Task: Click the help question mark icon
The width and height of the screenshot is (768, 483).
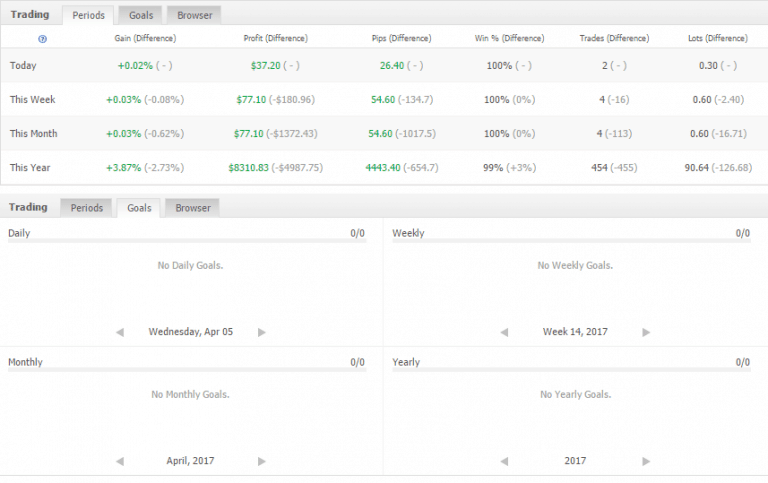Action: coord(42,38)
